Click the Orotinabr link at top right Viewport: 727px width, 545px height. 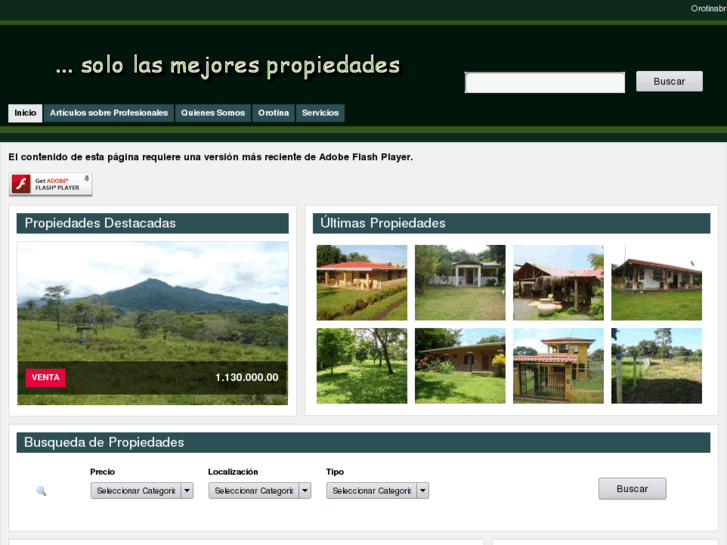click(708, 8)
